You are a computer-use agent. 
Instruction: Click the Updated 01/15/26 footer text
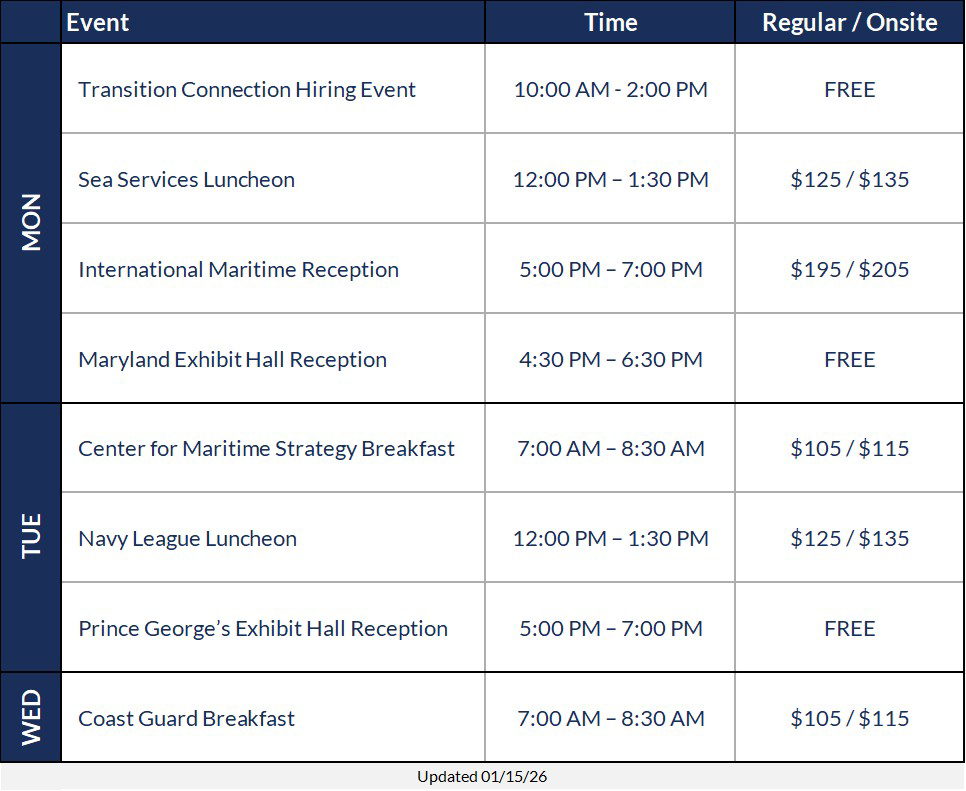click(482, 777)
